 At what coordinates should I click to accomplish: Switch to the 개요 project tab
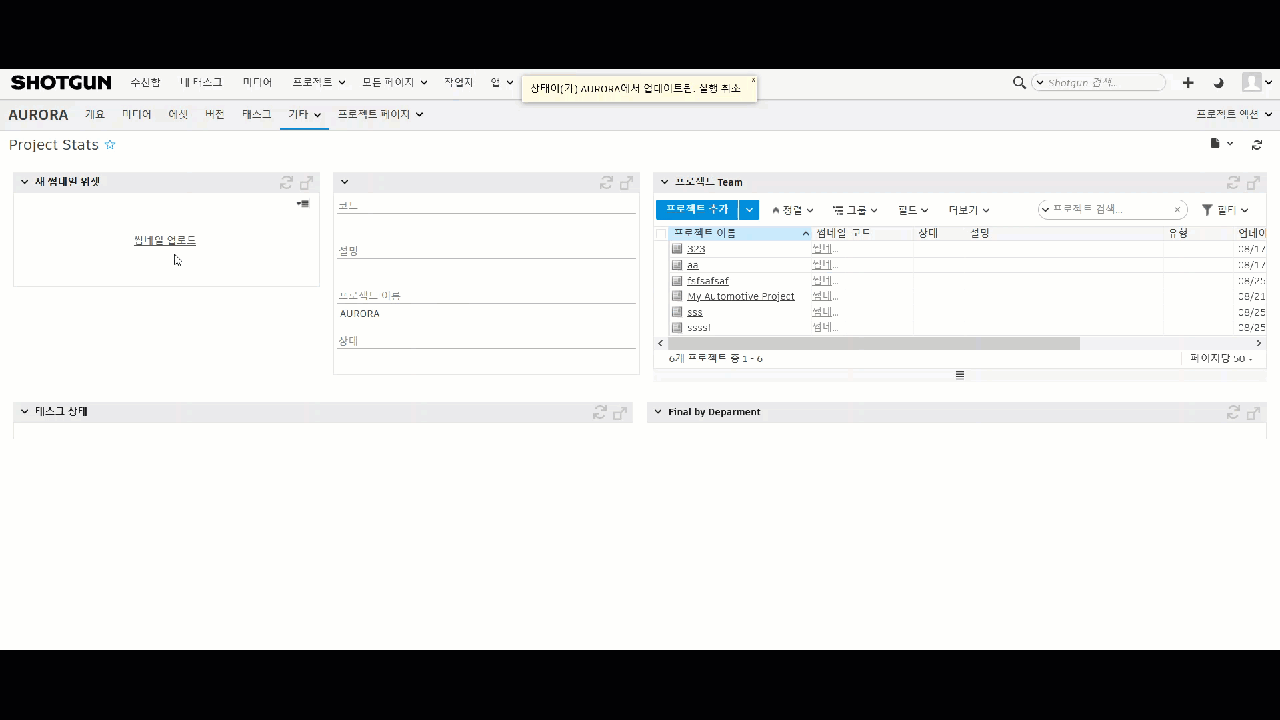tap(95, 115)
